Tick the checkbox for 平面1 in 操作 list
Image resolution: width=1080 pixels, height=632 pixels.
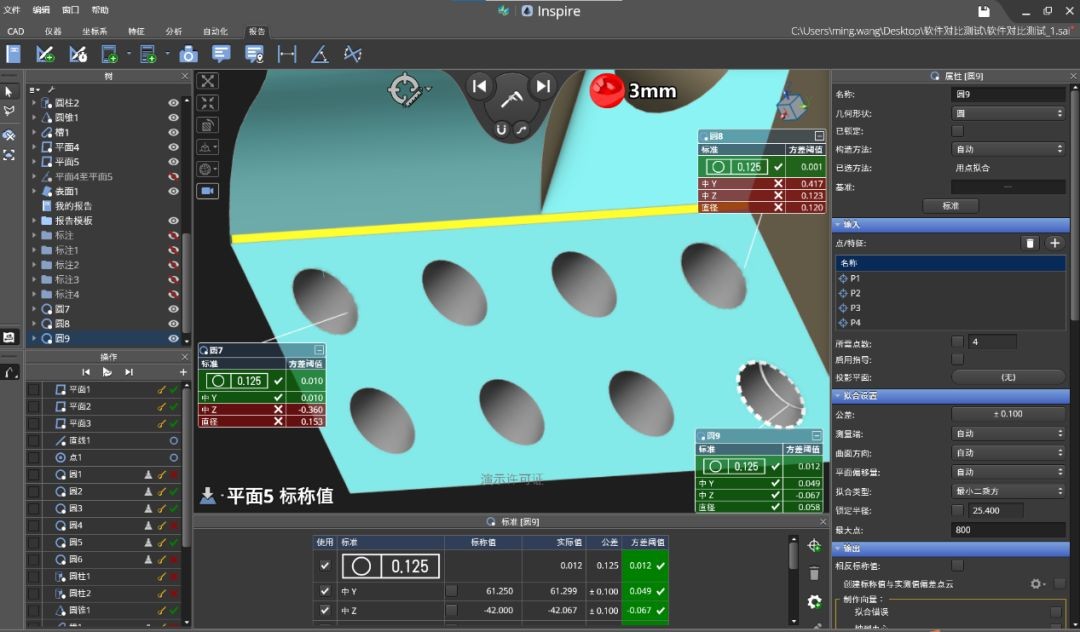pyautogui.click(x=33, y=390)
